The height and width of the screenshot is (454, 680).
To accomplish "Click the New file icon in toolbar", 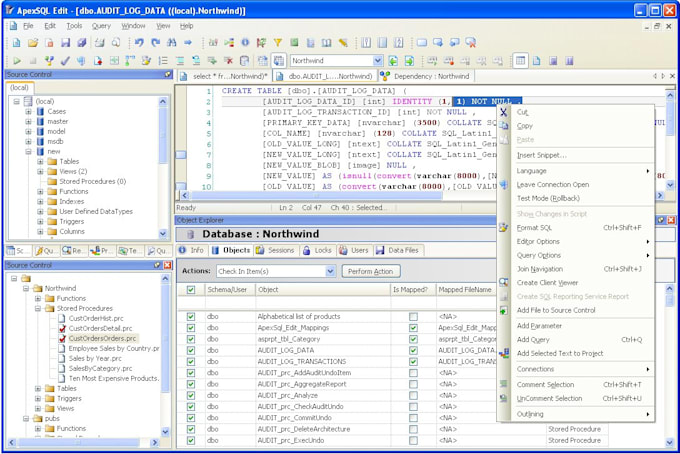I will (15, 43).
